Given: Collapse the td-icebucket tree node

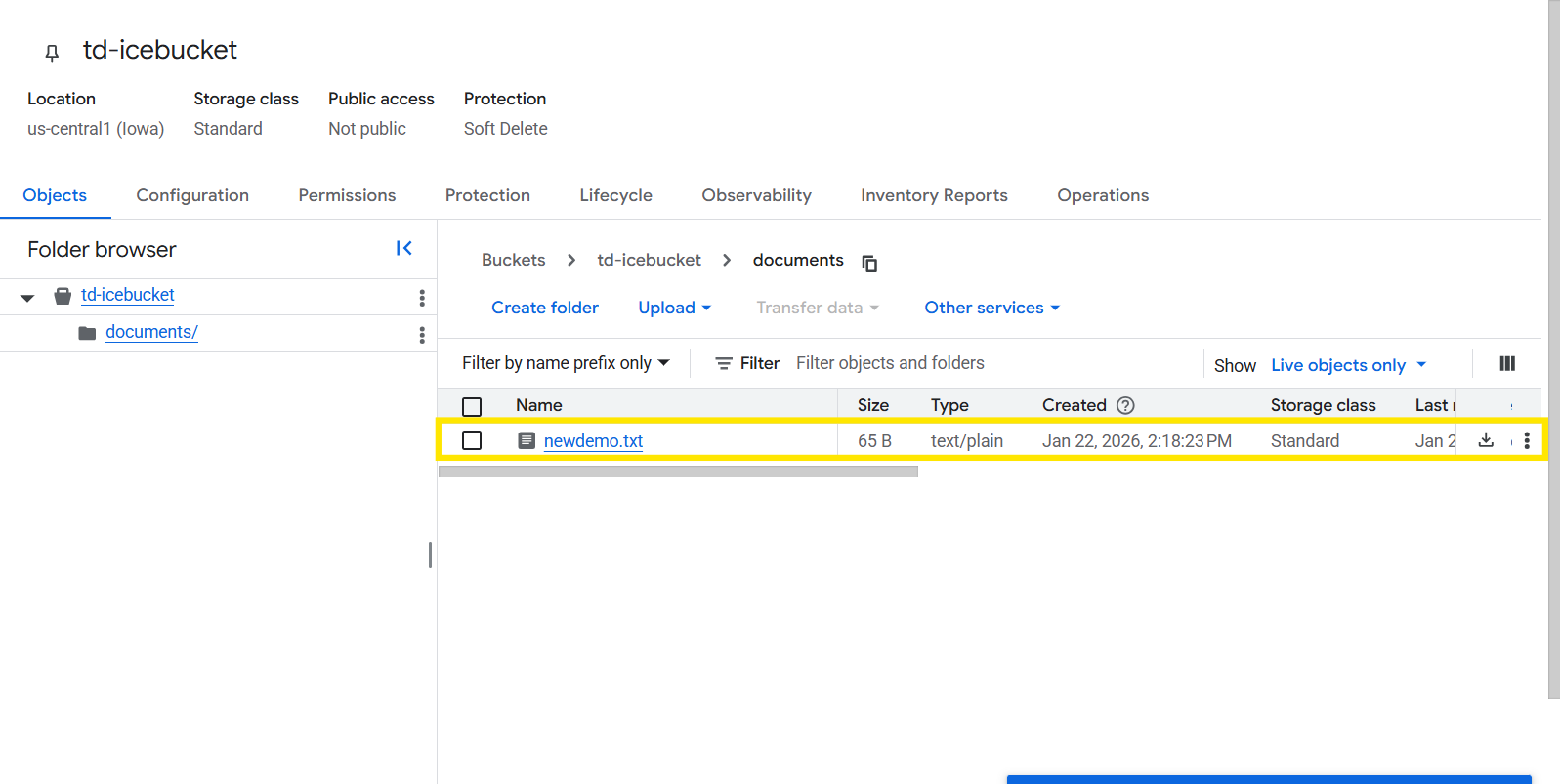Looking at the screenshot, I should coord(27,298).
